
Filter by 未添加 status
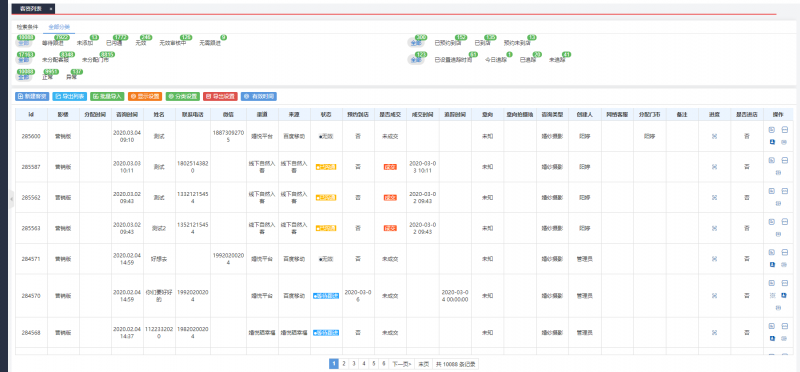click(x=85, y=43)
